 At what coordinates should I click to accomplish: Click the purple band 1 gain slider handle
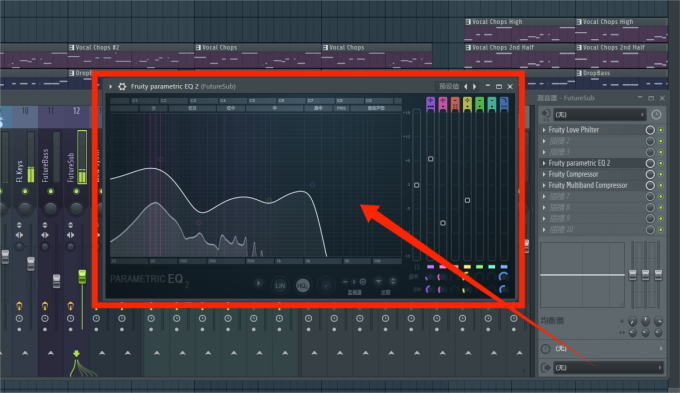(430, 159)
